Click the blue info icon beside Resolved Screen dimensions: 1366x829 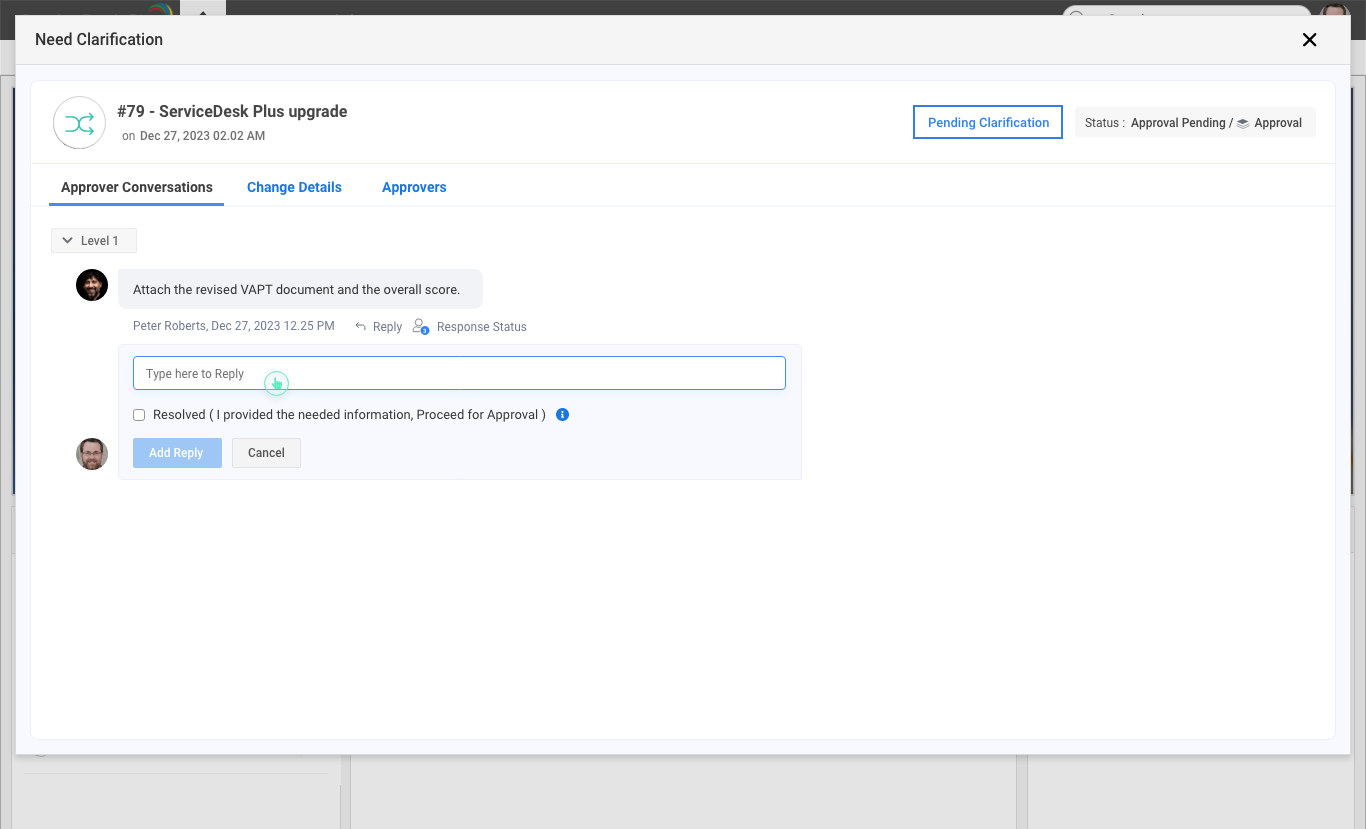pyautogui.click(x=562, y=415)
